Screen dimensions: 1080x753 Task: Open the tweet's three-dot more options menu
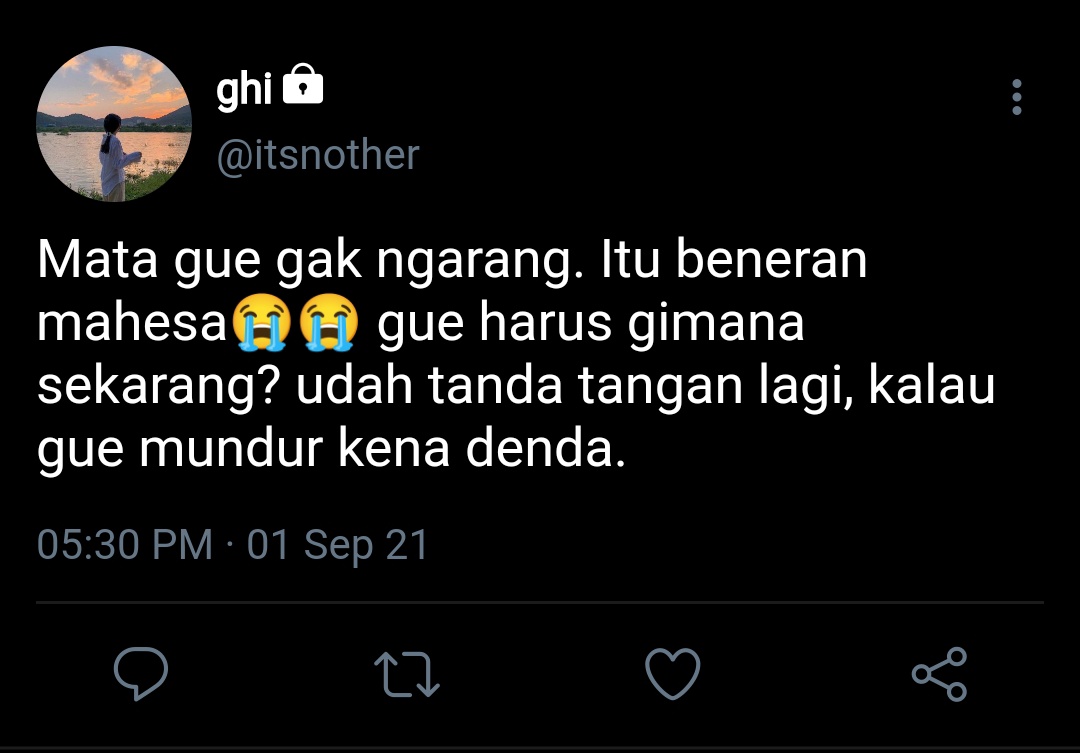coord(1017,97)
